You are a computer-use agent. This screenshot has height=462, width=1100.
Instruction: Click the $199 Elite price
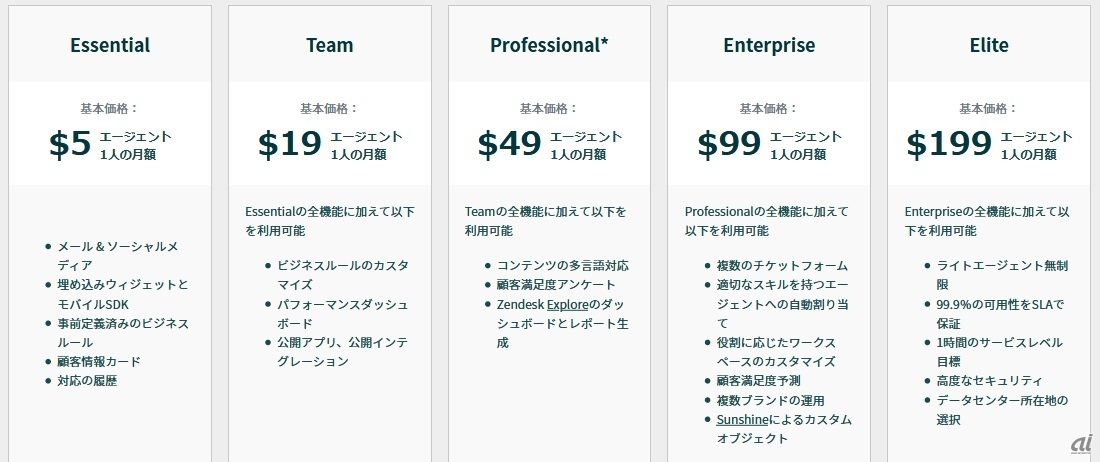[x=949, y=144]
